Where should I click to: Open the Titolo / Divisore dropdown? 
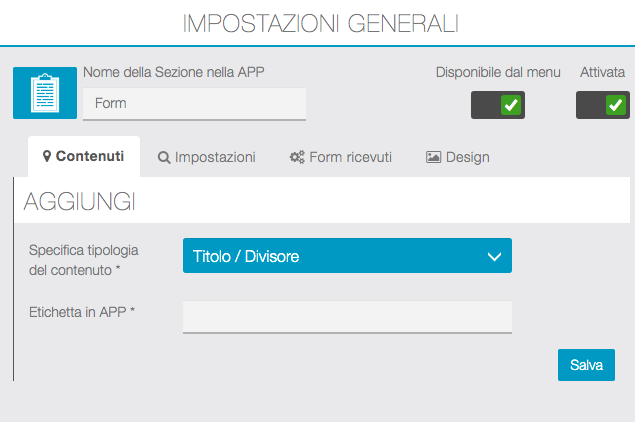pyautogui.click(x=346, y=256)
